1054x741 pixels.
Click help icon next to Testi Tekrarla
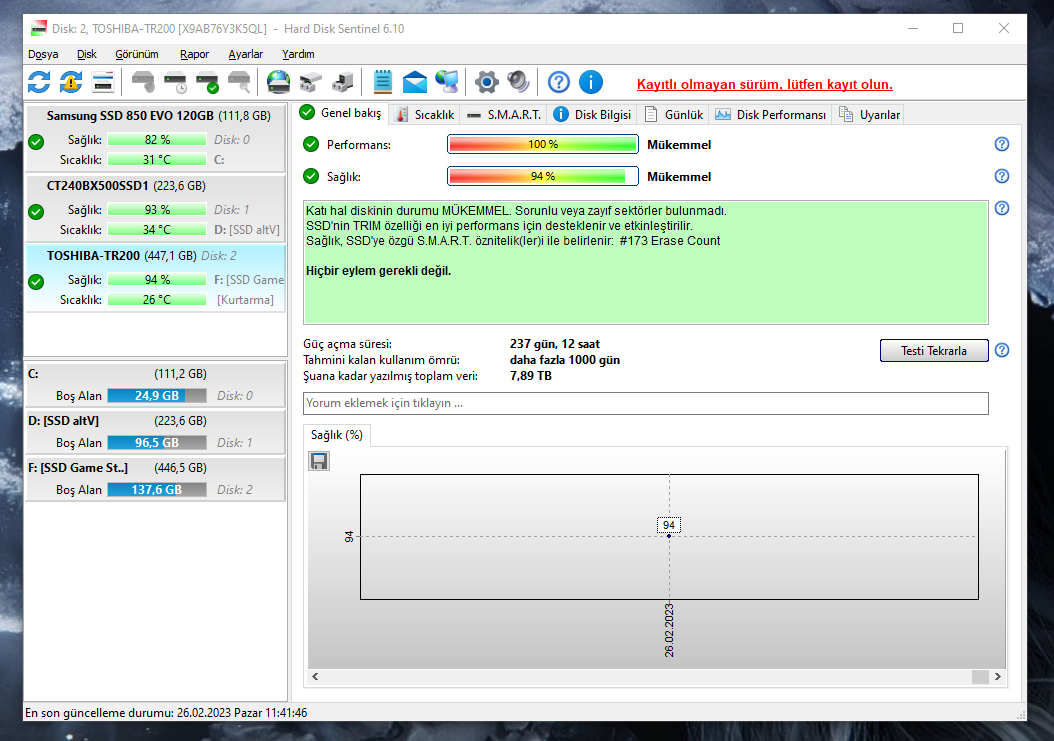tap(1002, 350)
